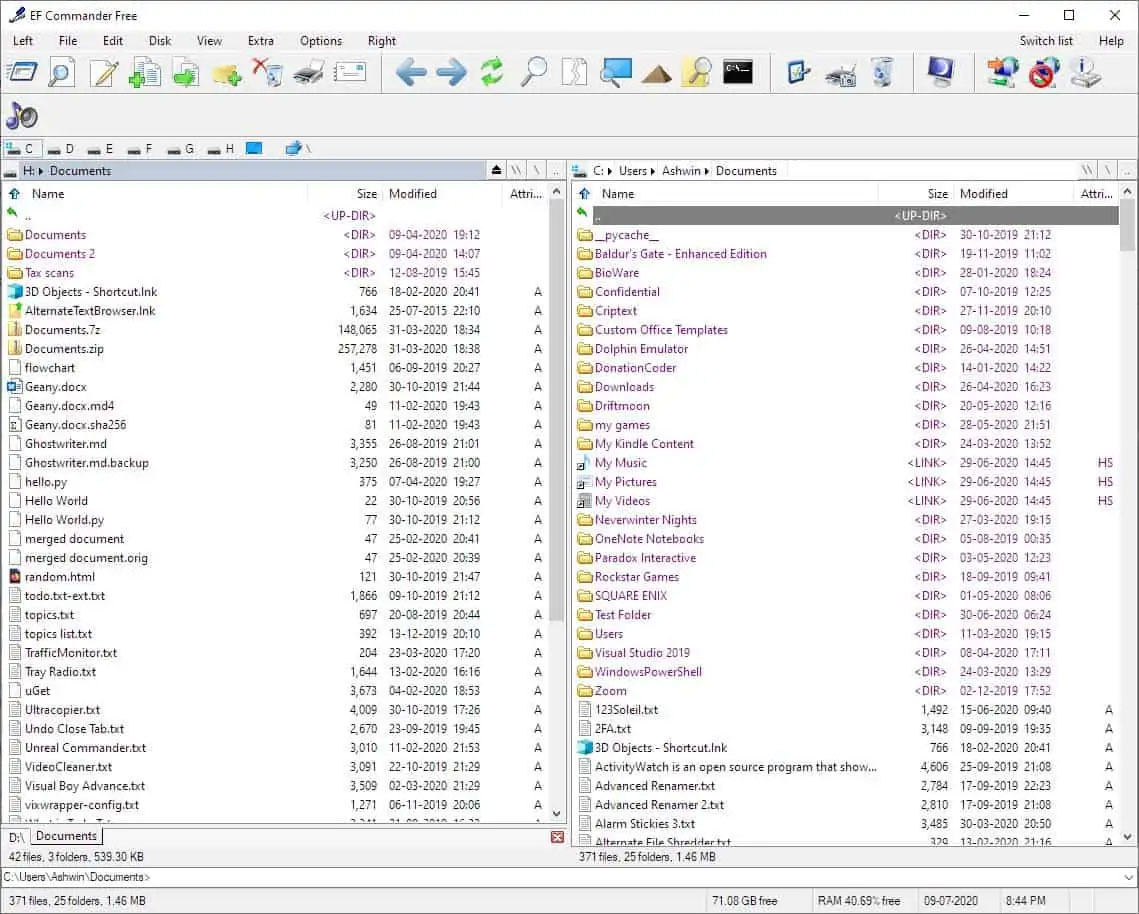Screen dimensions: 1139x914
Task: Click the brown pyramid toolbar icon
Action: [657, 73]
